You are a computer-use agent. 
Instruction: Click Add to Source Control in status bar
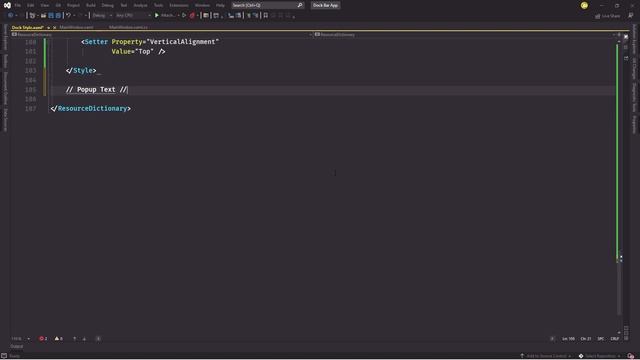(x=545, y=356)
